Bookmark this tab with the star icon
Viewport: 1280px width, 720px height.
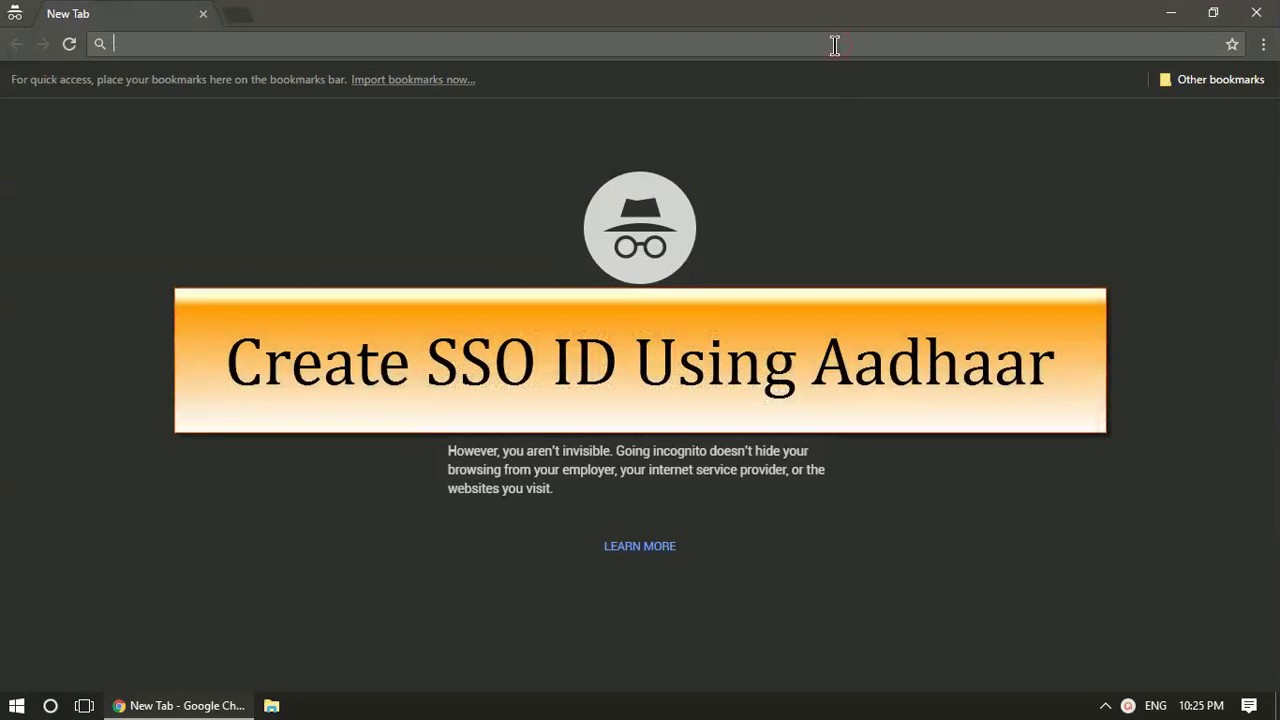pos(1232,44)
